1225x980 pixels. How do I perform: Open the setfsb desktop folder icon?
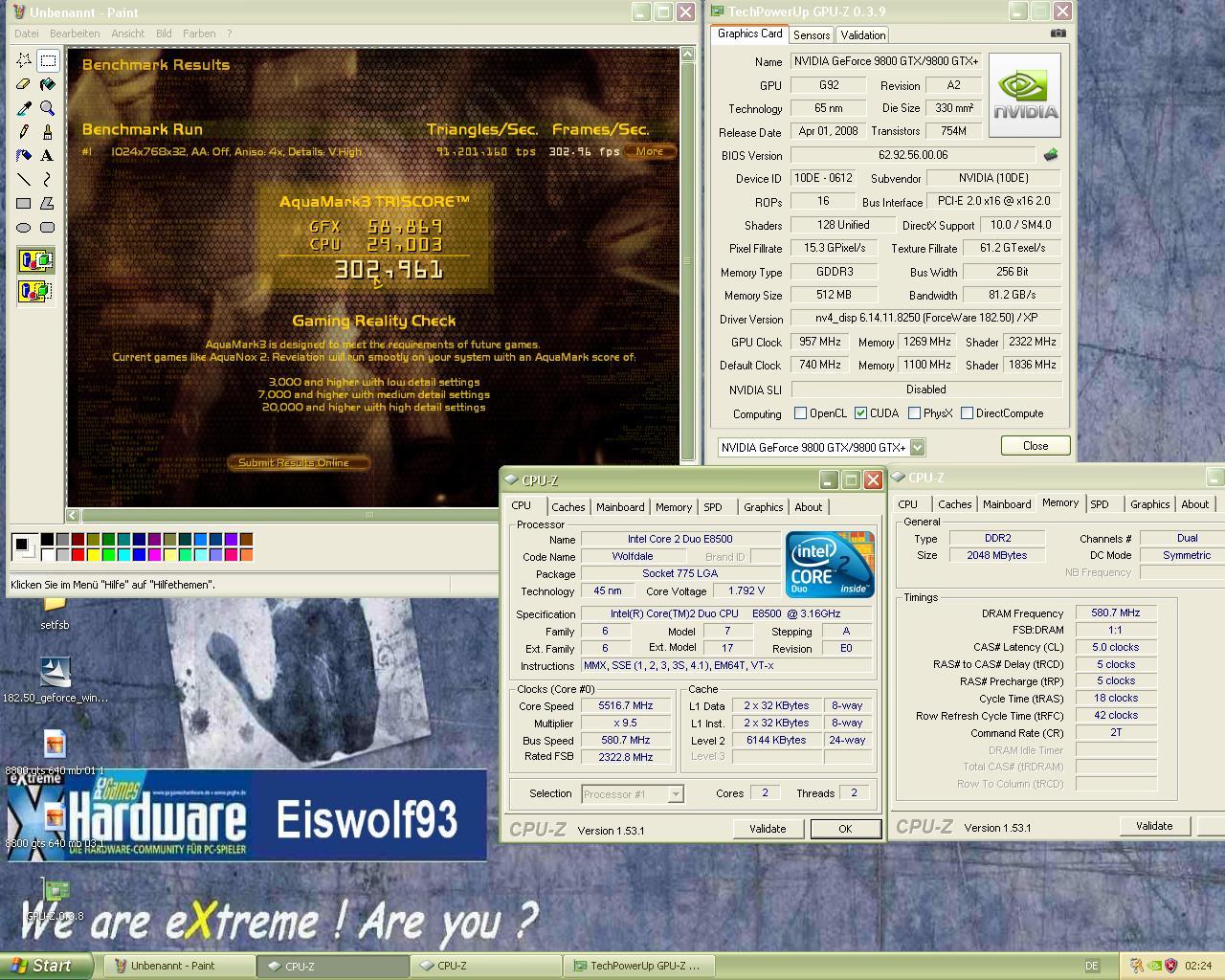tap(55, 612)
